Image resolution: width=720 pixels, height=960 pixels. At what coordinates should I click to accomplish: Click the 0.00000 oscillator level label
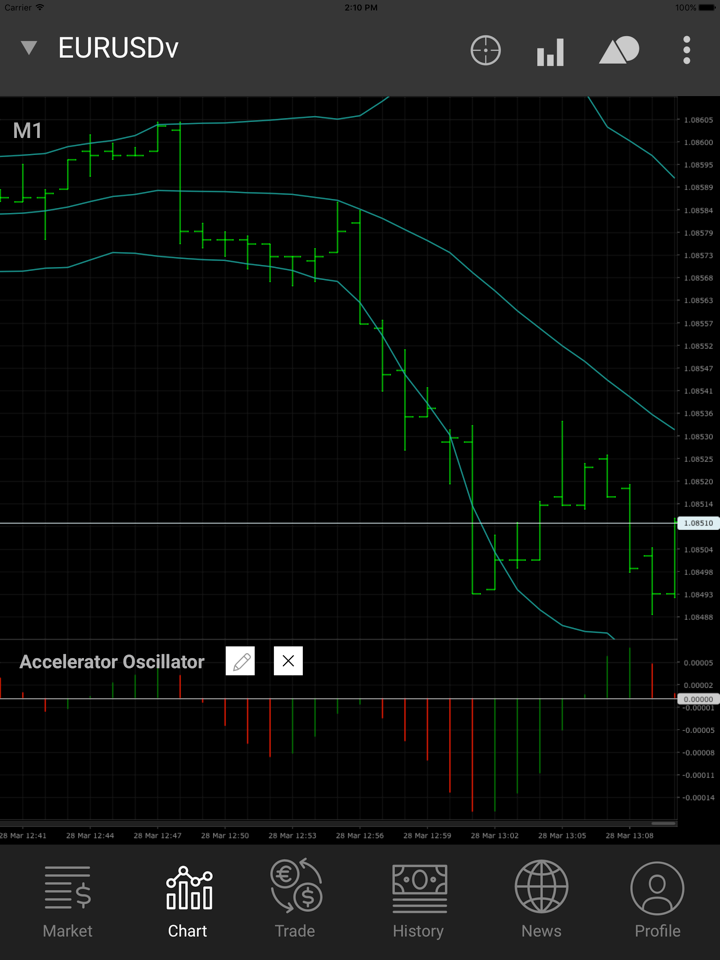(x=697, y=699)
